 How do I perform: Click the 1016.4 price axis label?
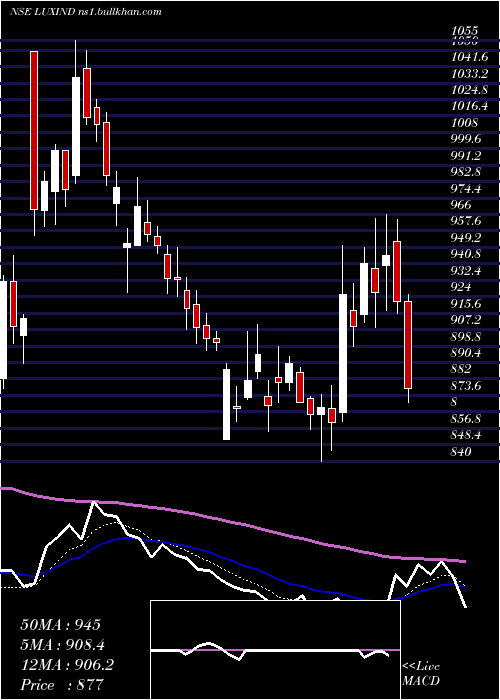(469, 106)
